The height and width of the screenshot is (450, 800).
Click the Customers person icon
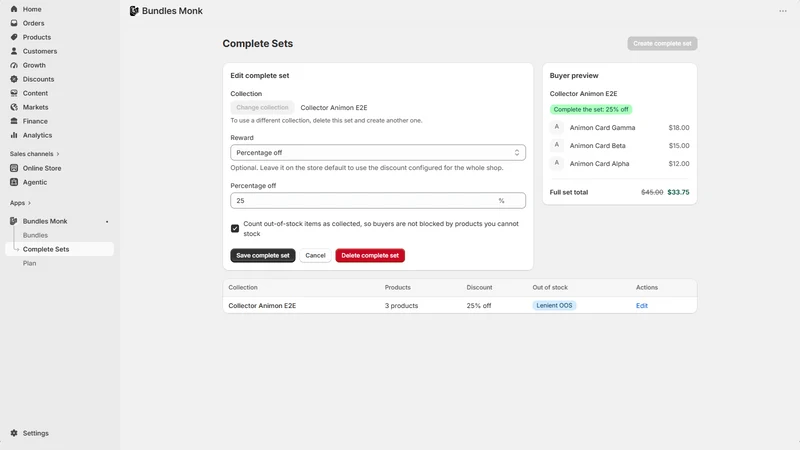[14, 51]
